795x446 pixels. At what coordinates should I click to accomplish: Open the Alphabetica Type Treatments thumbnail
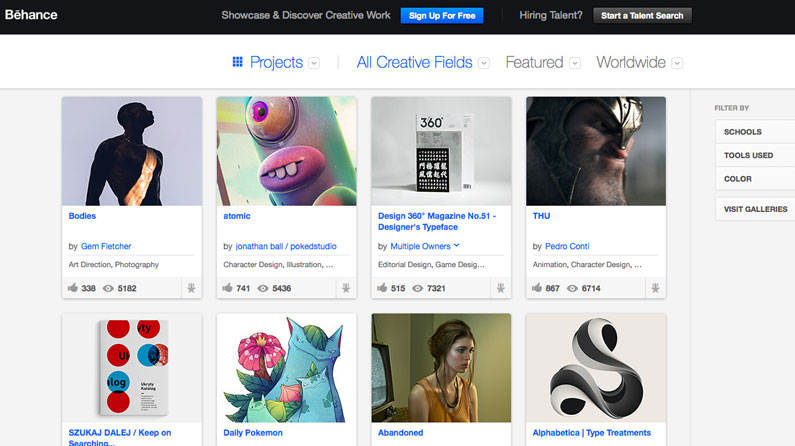coord(596,367)
